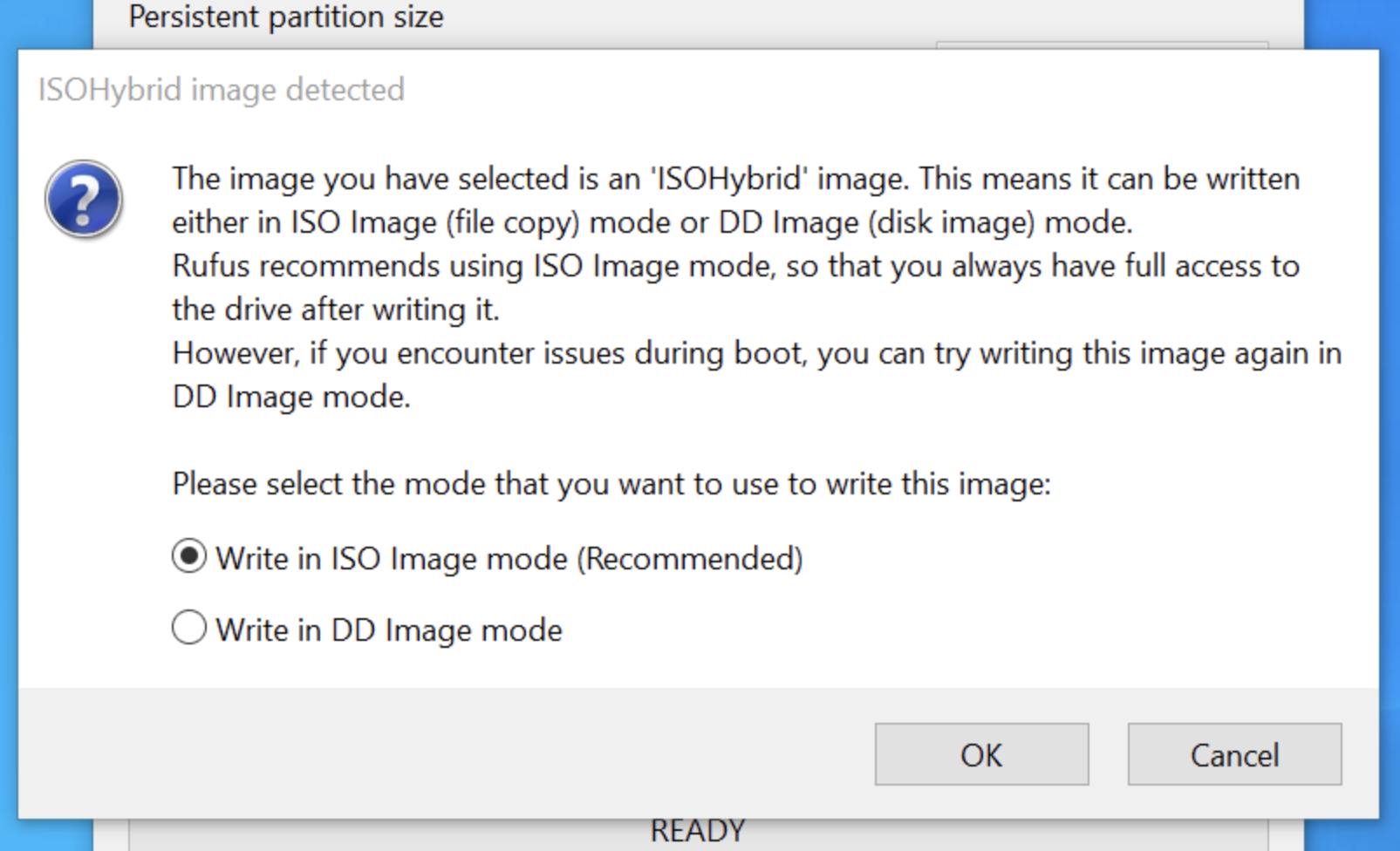Confirm the write mode with OK
The width and height of the screenshot is (1400, 851).
click(x=980, y=755)
